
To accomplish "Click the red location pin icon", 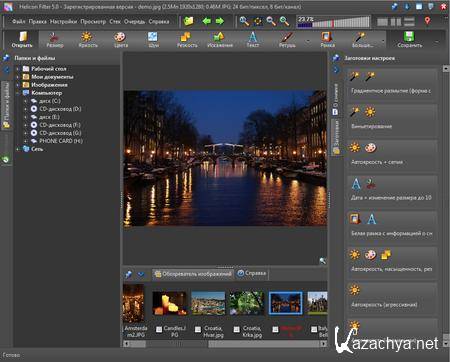I will pos(427,21).
